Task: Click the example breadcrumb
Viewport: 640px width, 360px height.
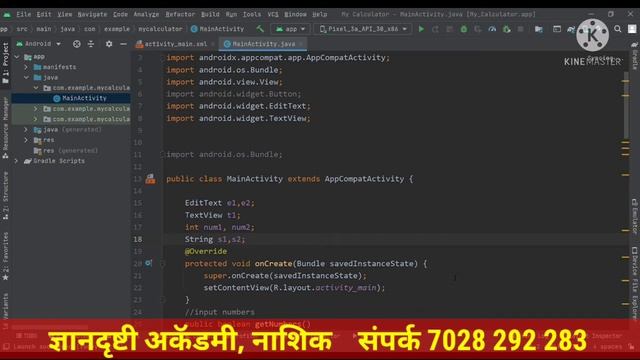Action: pos(117,29)
